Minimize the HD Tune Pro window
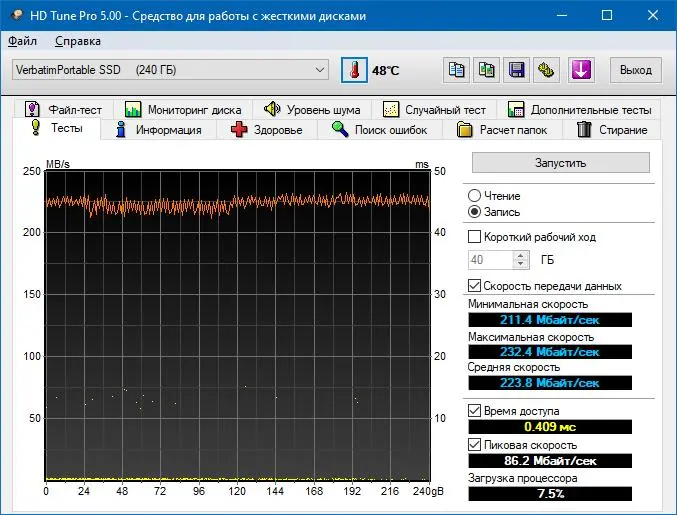 (562, 16)
